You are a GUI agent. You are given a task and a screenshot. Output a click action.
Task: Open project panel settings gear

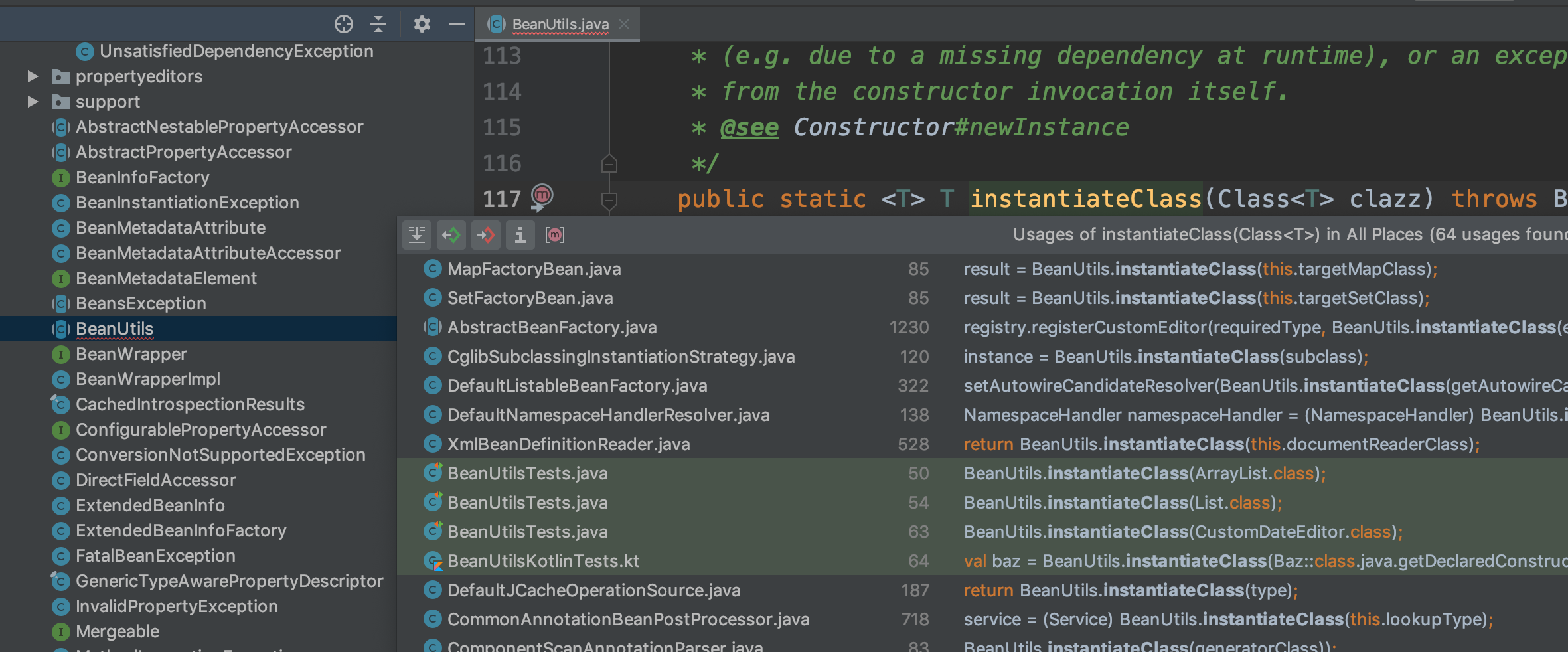(422, 25)
